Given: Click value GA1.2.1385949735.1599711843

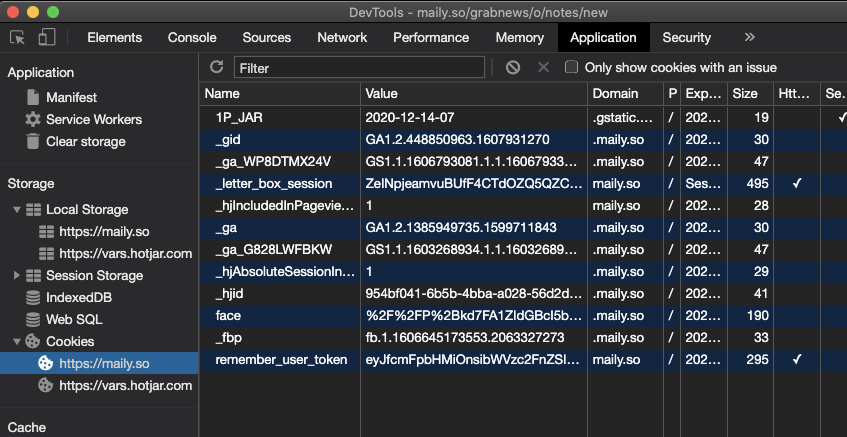Looking at the screenshot, I should tap(461, 227).
